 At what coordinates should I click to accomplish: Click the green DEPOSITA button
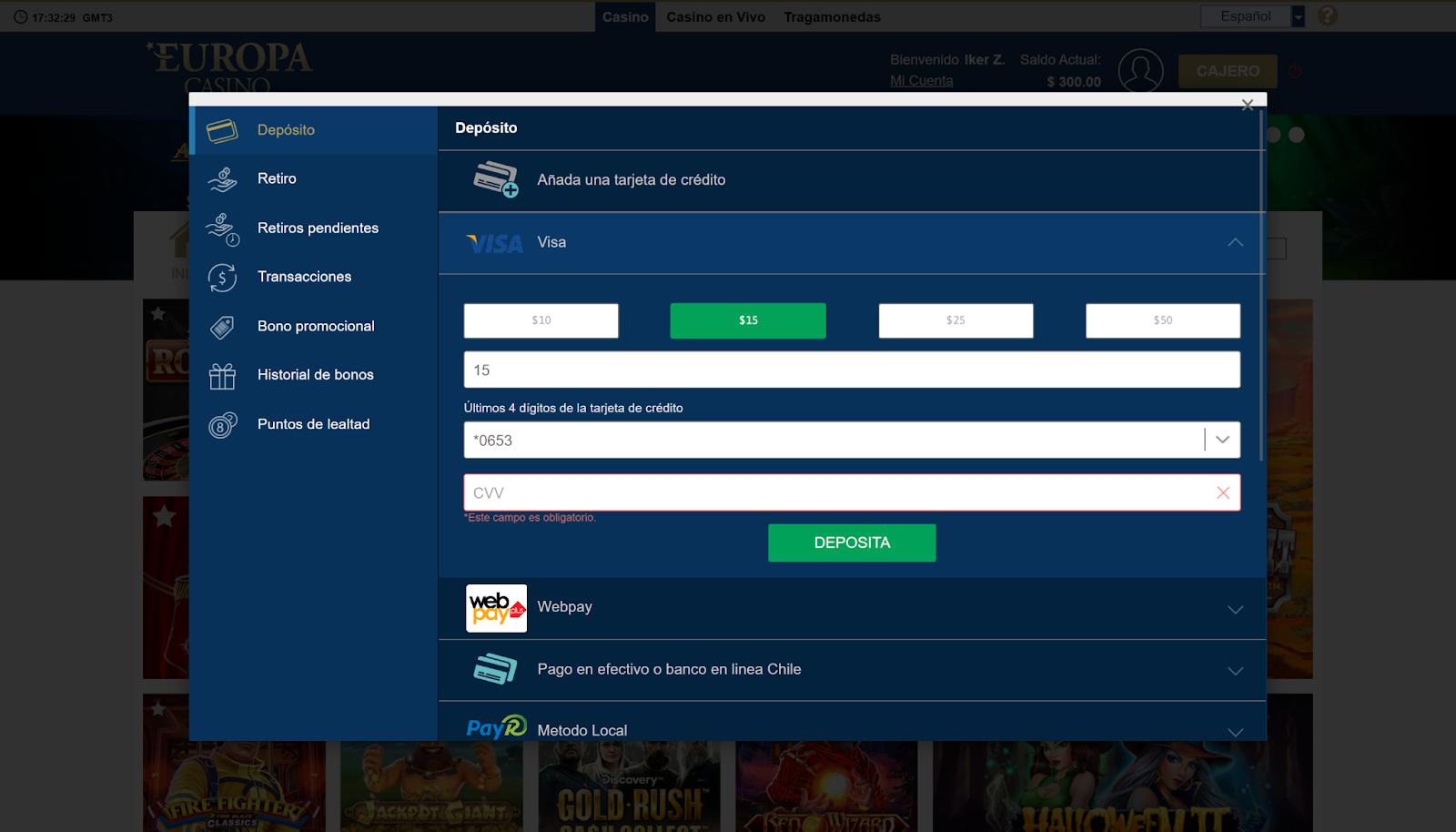pos(852,543)
